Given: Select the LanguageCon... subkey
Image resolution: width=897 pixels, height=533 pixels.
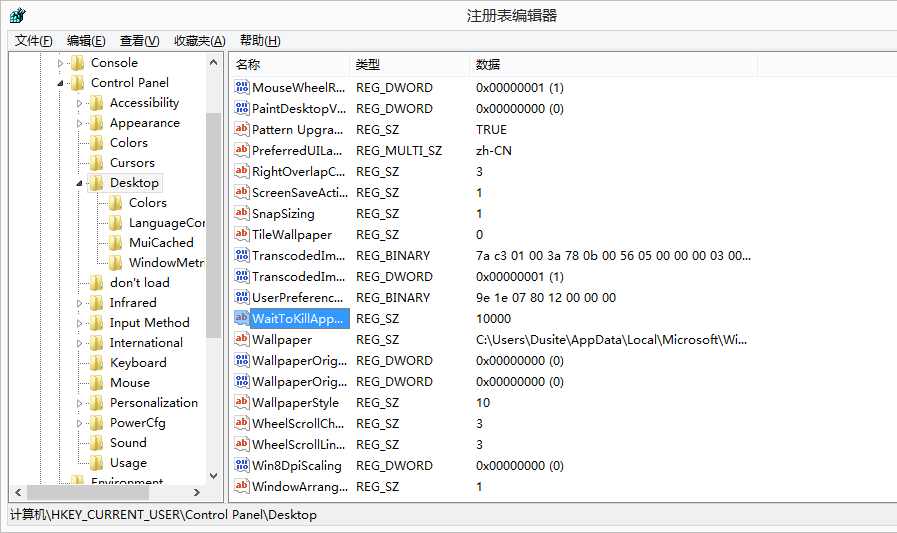Looking at the screenshot, I should click(166, 223).
